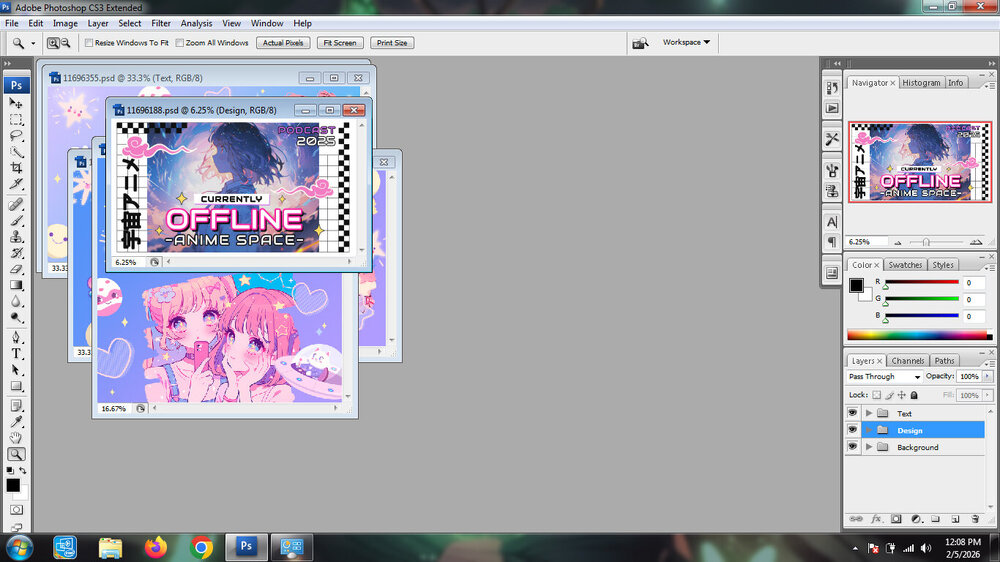1000x562 pixels.
Task: Select the Brush tool
Action: coord(16,221)
